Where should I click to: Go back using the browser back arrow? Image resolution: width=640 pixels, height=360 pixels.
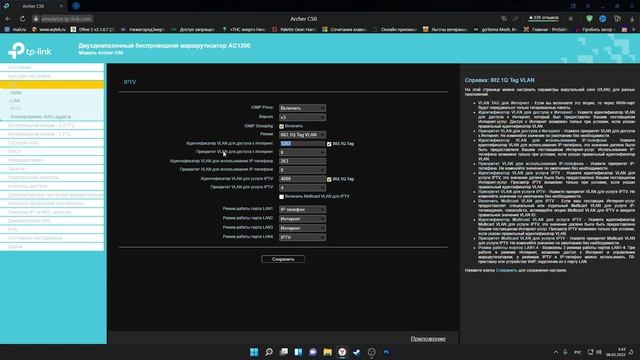pos(8,19)
